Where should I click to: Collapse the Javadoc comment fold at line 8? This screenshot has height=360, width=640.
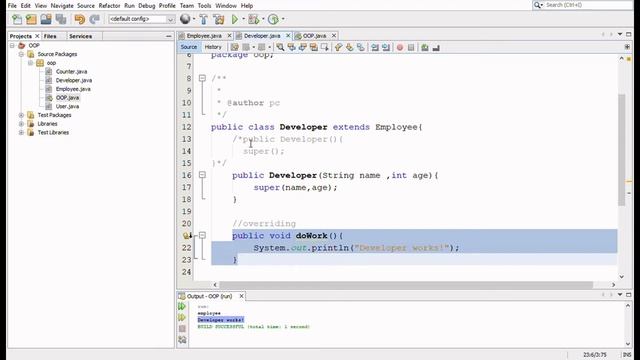202,78
